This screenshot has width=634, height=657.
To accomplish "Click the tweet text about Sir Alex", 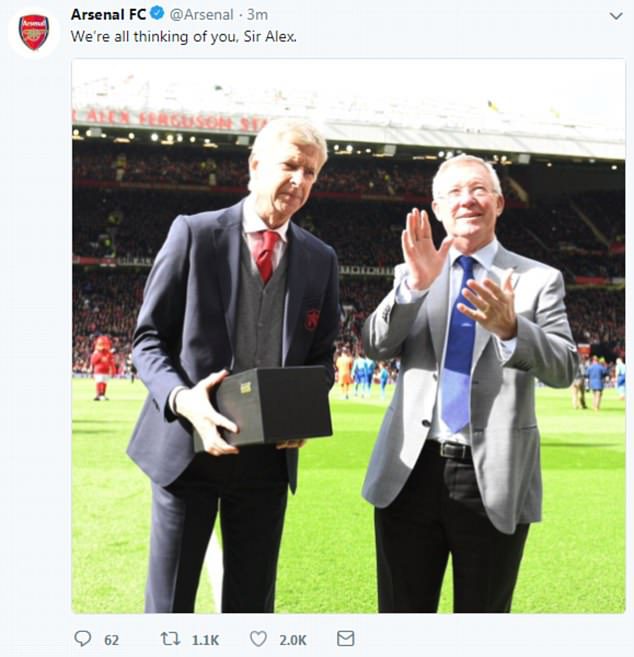I will point(183,35).
